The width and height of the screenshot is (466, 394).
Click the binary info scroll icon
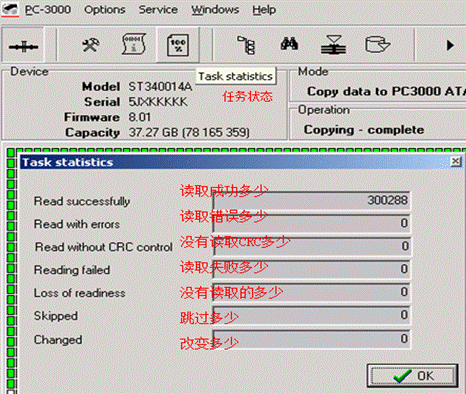[133, 44]
